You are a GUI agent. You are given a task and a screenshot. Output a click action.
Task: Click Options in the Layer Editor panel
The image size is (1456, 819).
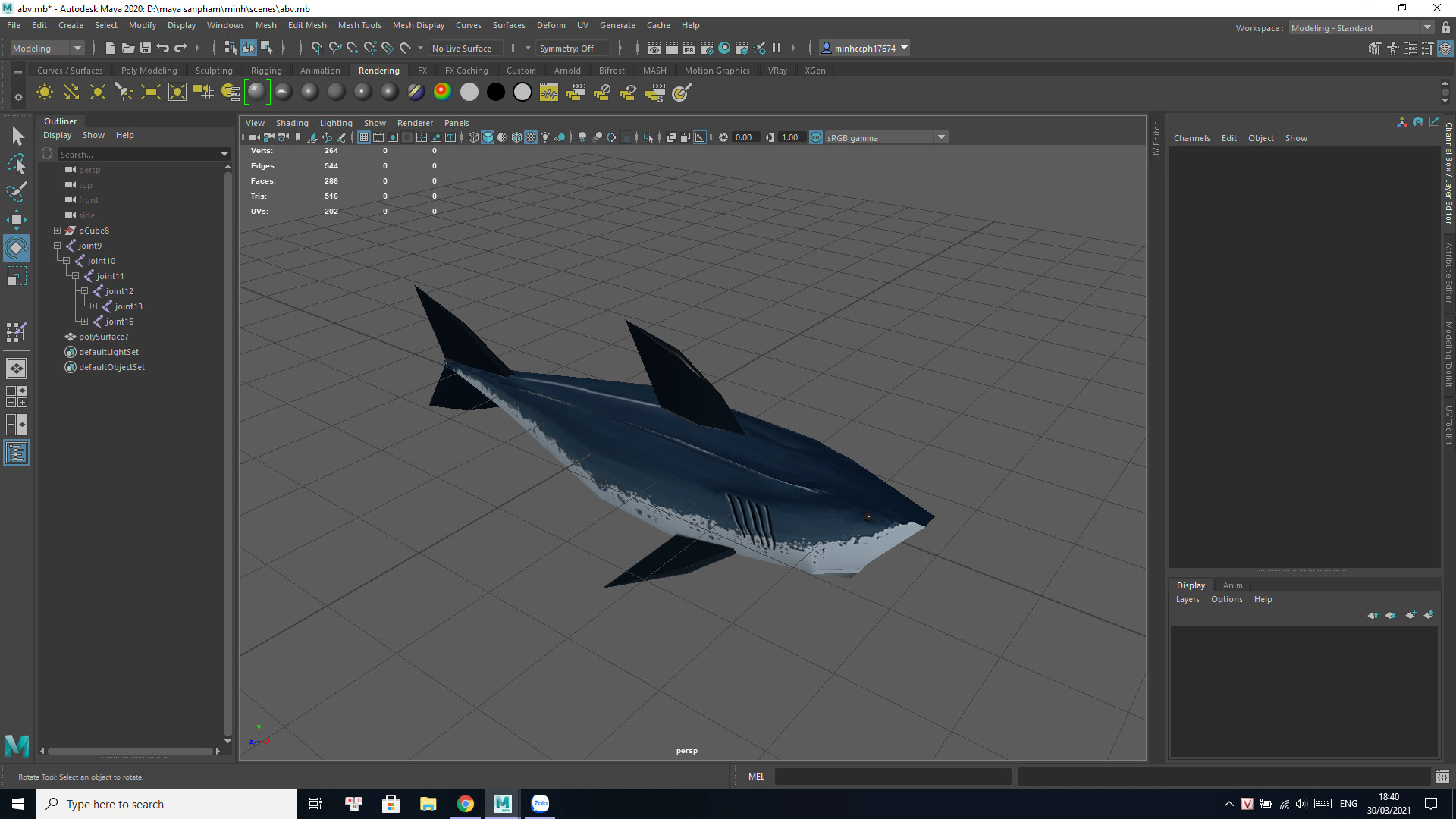click(x=1226, y=598)
